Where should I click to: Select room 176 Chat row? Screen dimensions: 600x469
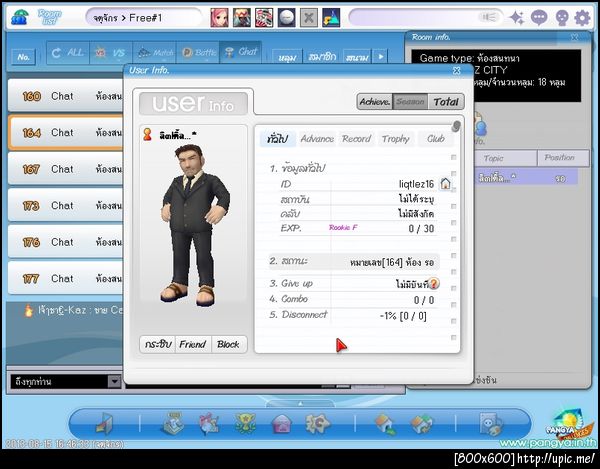coord(66,242)
